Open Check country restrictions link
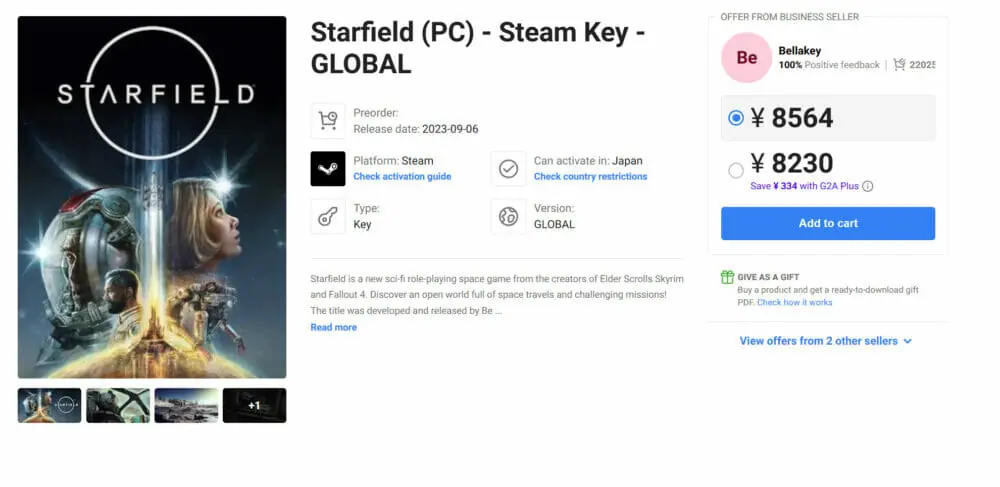The width and height of the screenshot is (1000, 487). 590,177
